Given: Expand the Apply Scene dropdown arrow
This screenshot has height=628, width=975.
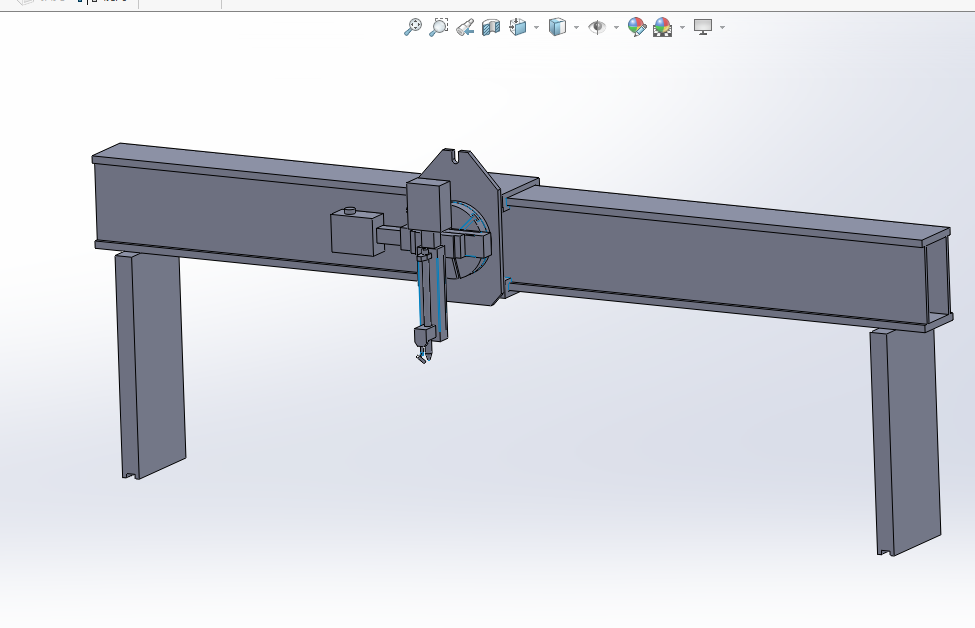Looking at the screenshot, I should click(683, 27).
